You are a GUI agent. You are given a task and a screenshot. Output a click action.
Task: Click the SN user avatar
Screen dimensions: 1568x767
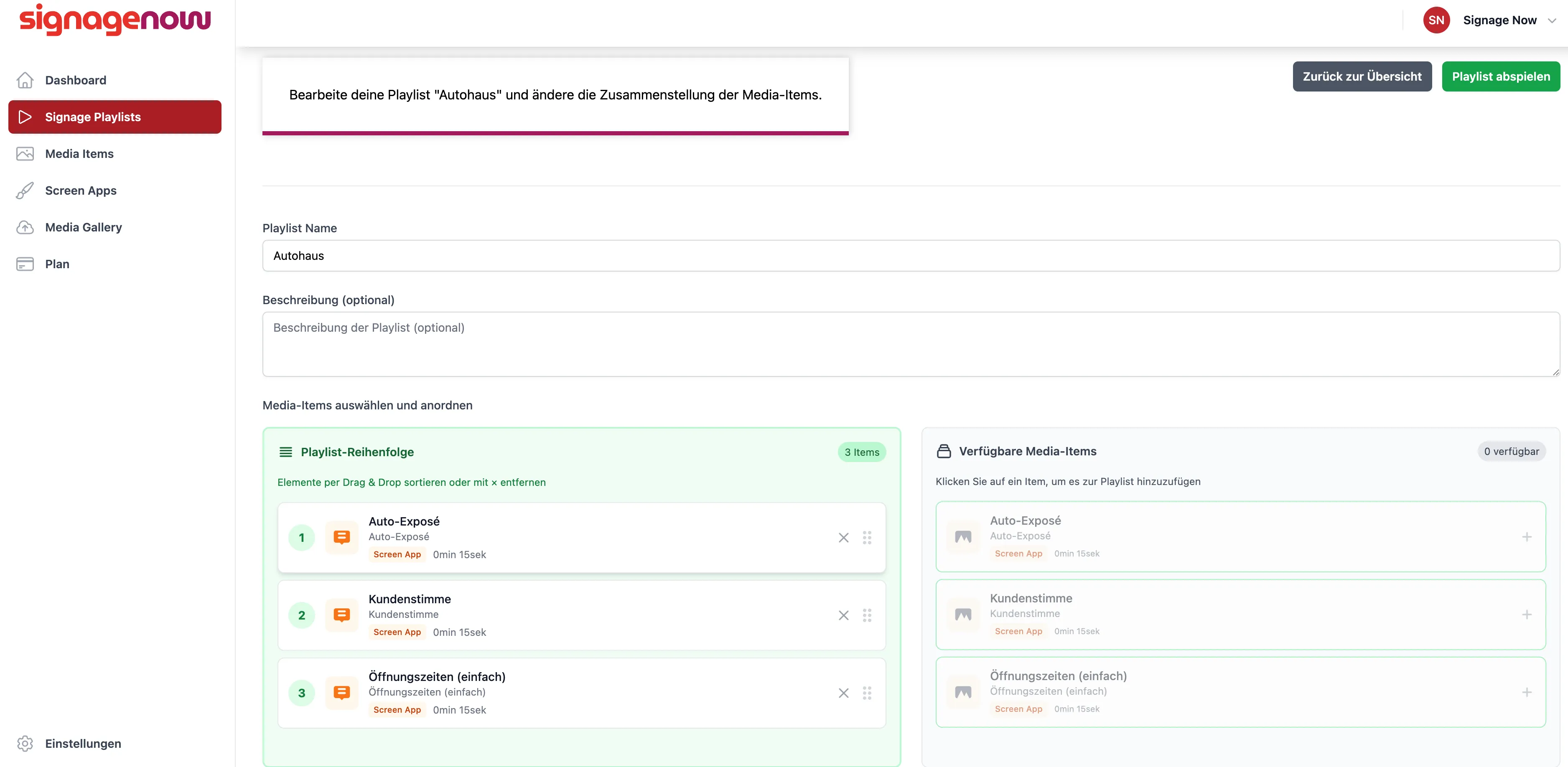pyautogui.click(x=1436, y=20)
